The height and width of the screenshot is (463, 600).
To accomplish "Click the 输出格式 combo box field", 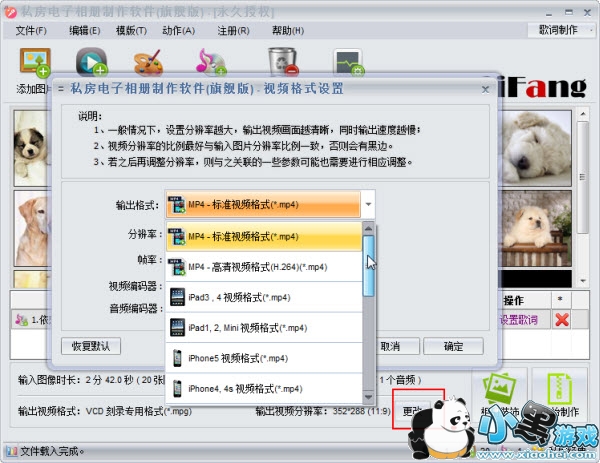I will [x=270, y=204].
